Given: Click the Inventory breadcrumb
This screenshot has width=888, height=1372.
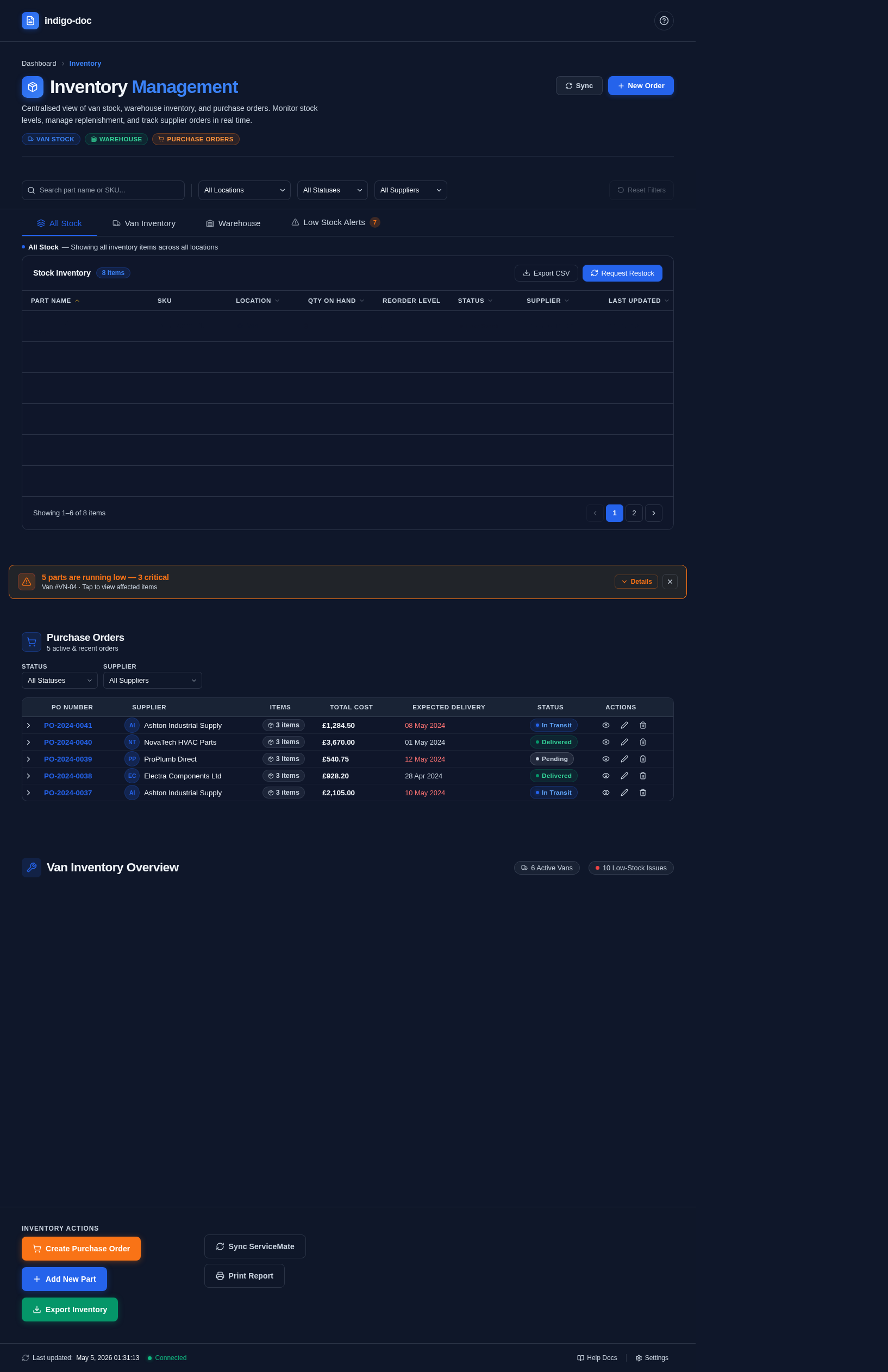Looking at the screenshot, I should 85,64.
